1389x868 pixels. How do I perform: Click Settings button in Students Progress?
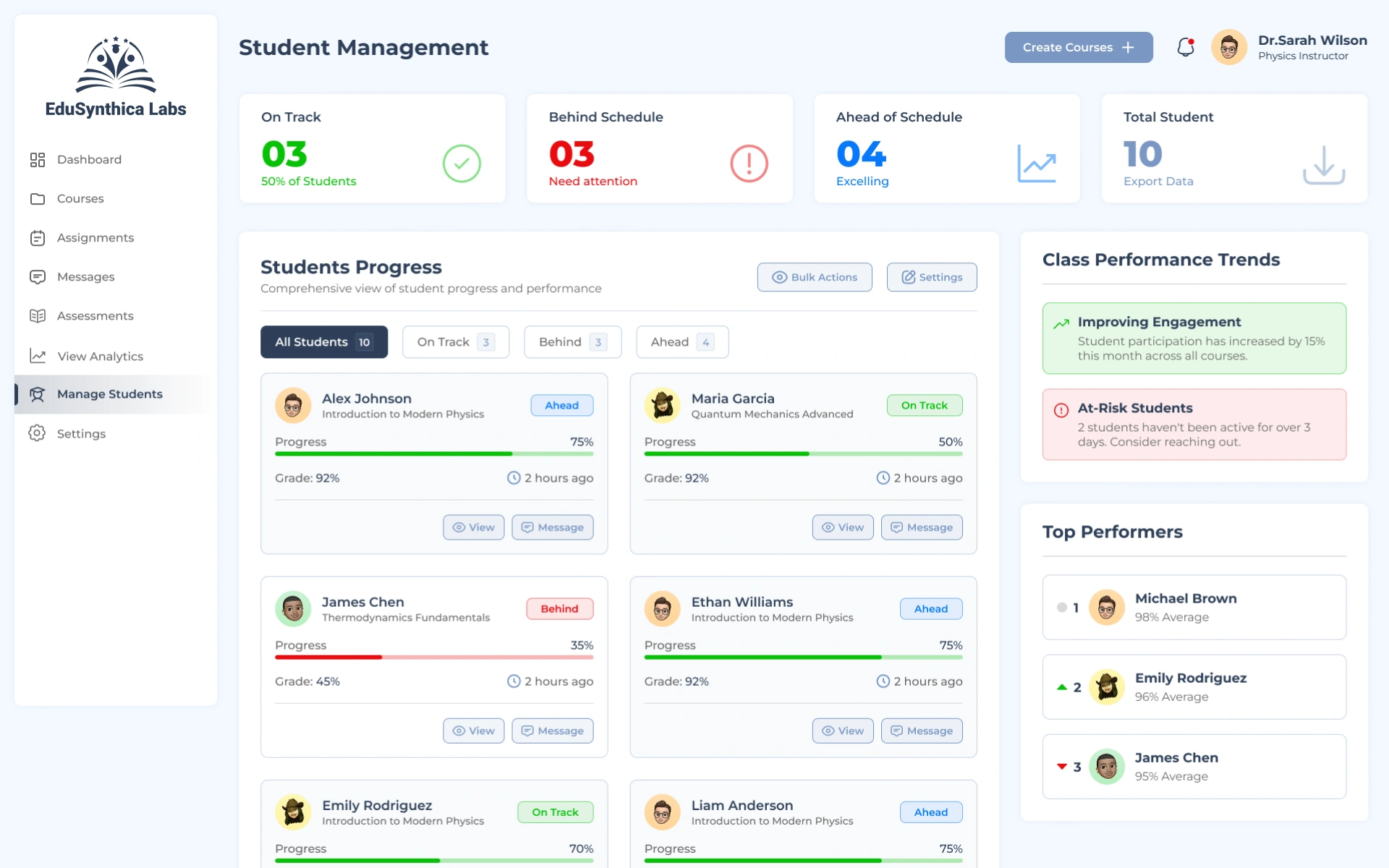(931, 277)
